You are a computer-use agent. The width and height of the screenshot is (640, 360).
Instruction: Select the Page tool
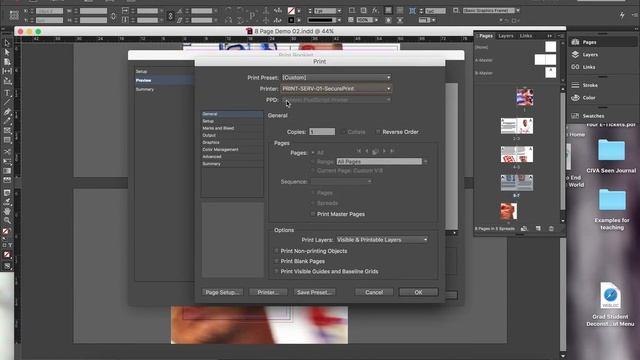7,62
